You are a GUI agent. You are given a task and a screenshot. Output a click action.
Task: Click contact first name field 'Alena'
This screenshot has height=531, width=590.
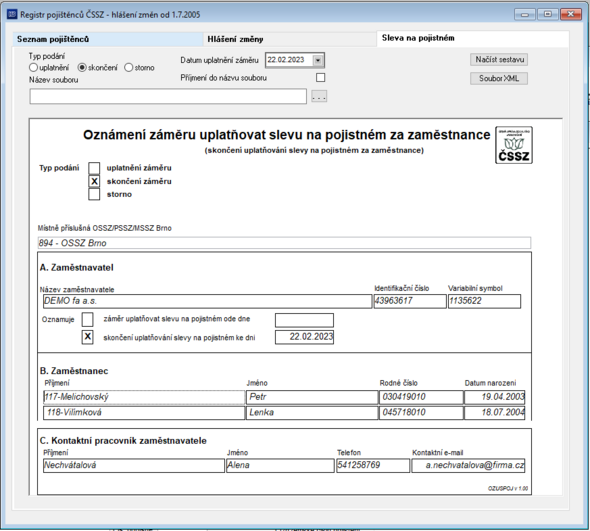(x=280, y=466)
